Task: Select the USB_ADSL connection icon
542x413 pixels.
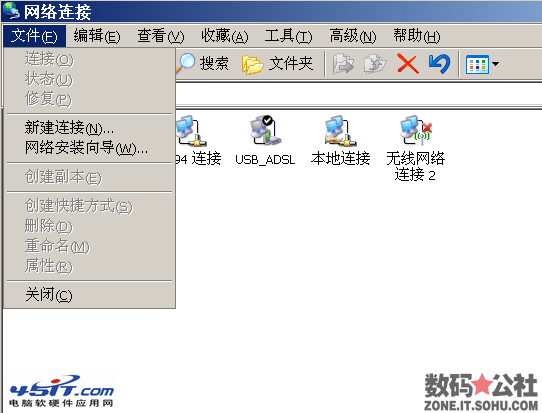Action: (265, 130)
